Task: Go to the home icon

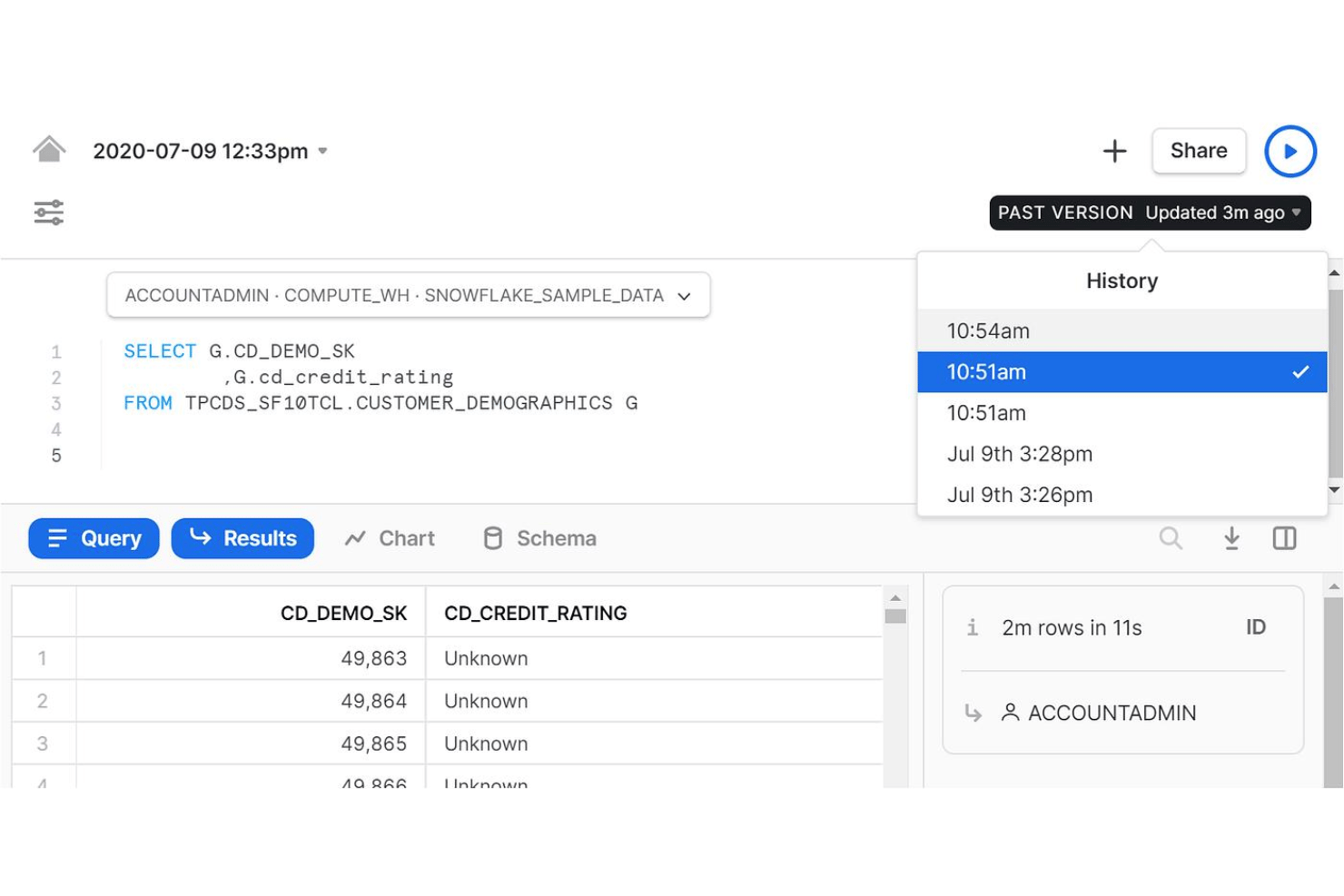Action: (x=49, y=149)
